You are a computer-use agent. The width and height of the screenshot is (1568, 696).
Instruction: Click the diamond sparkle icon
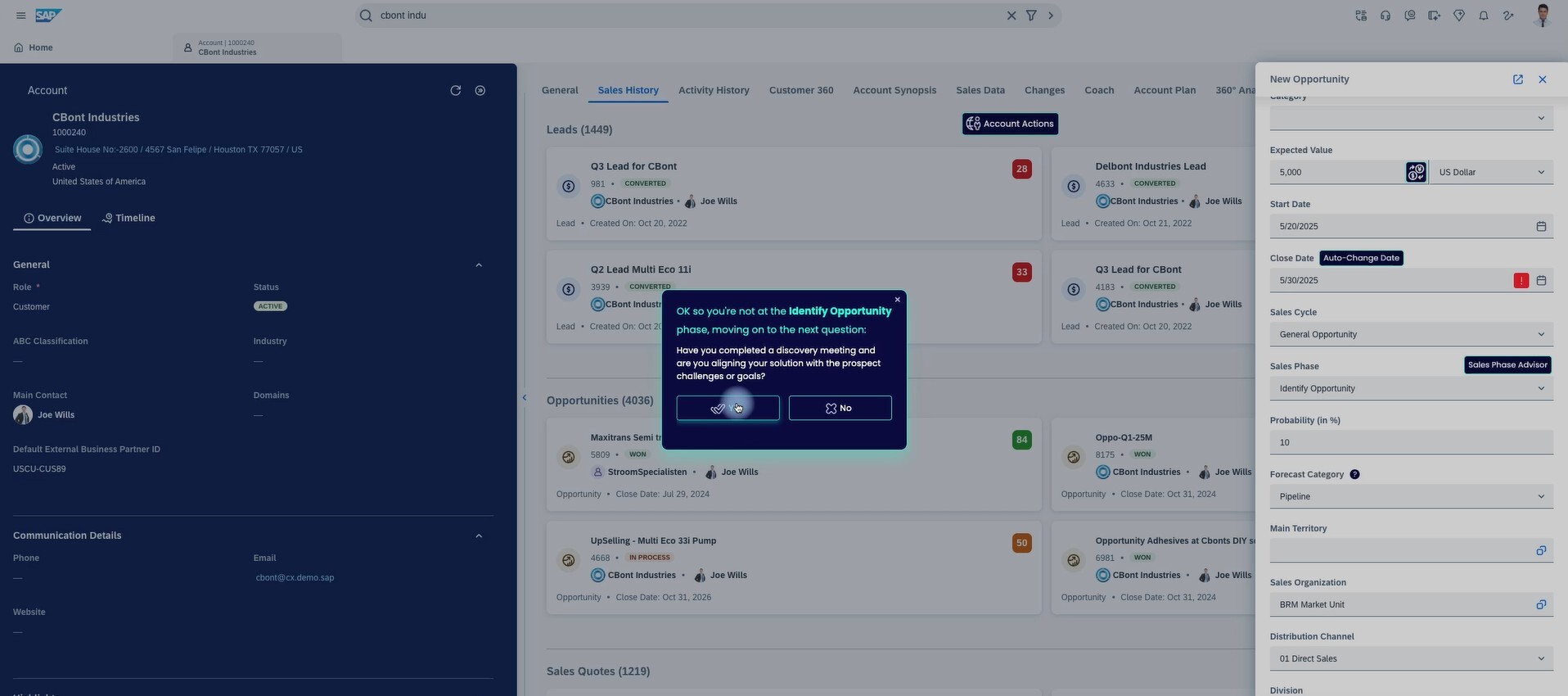(1459, 16)
